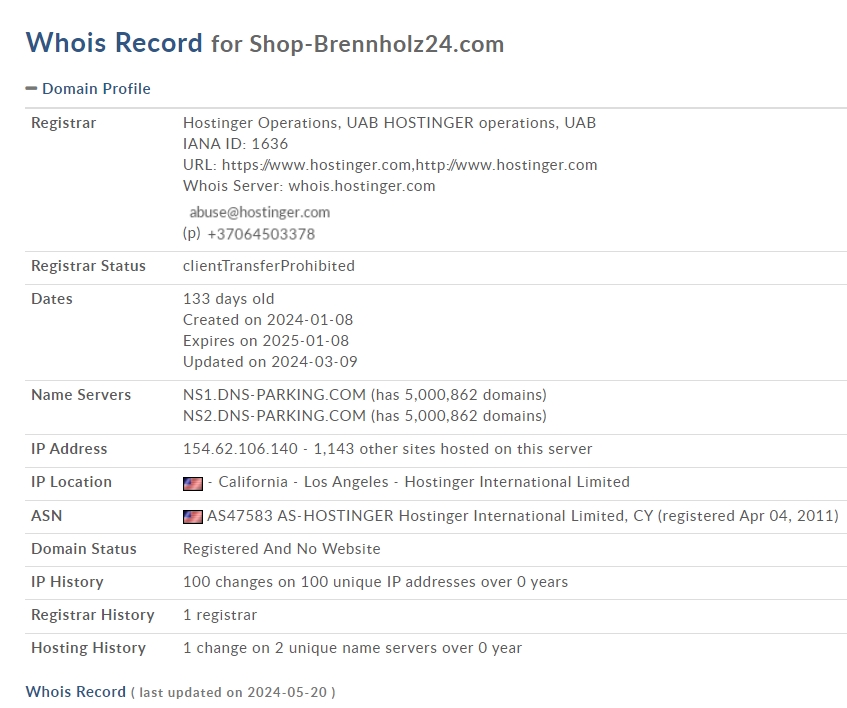Collapse the Domain Profile section

point(31,88)
